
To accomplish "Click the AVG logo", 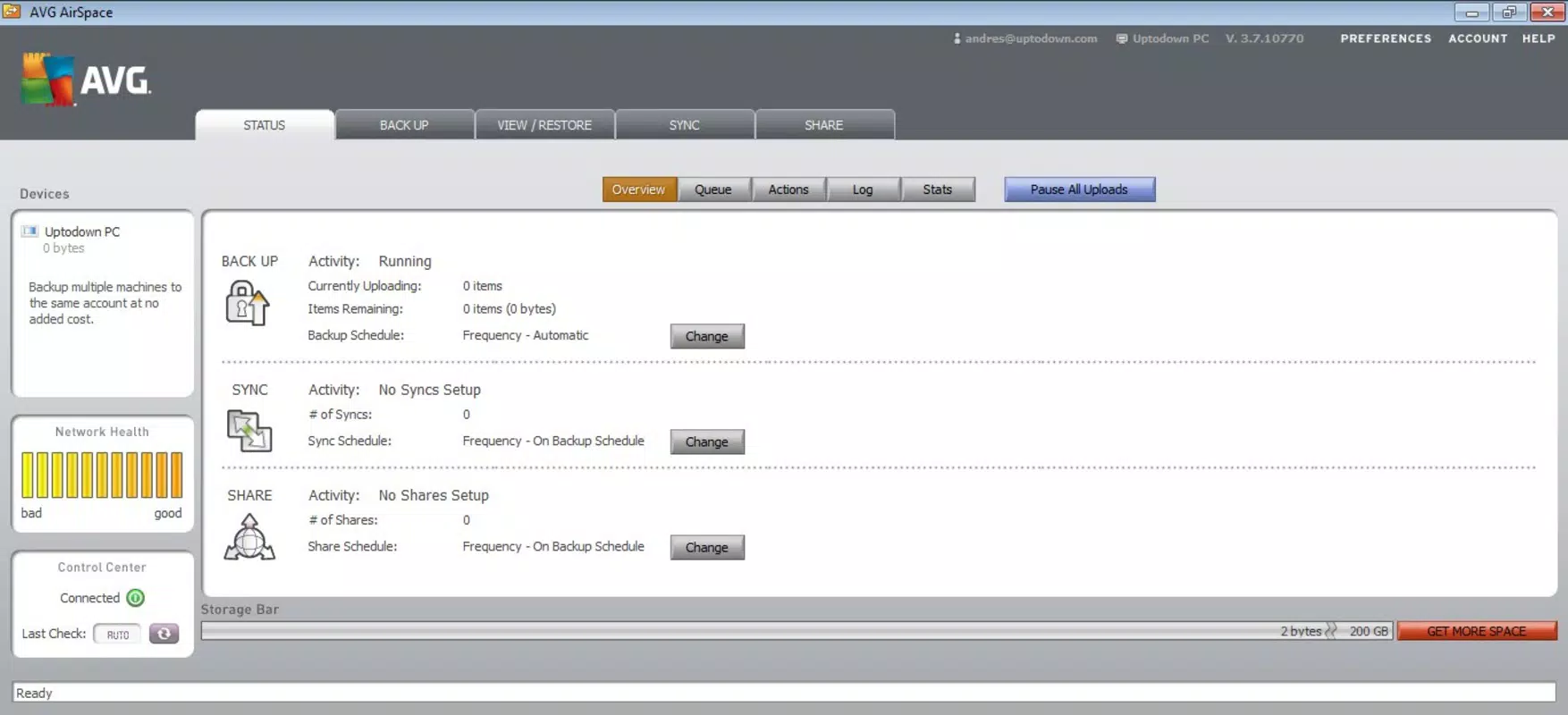I will click(x=86, y=80).
